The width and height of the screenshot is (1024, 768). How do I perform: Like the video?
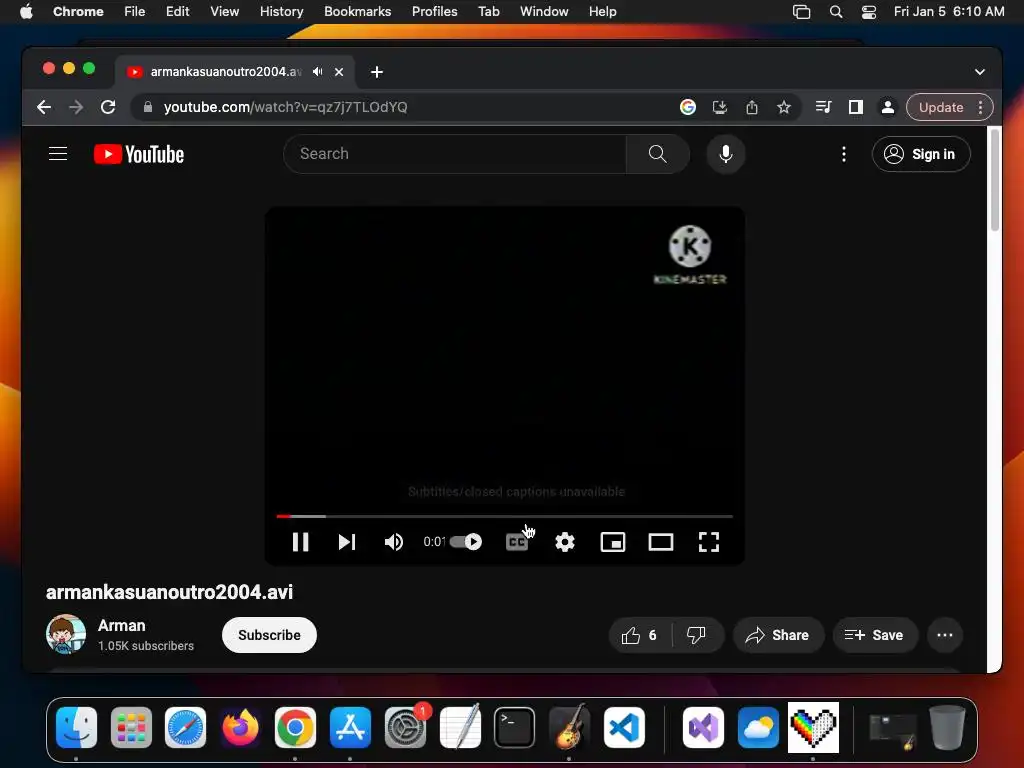pos(640,635)
